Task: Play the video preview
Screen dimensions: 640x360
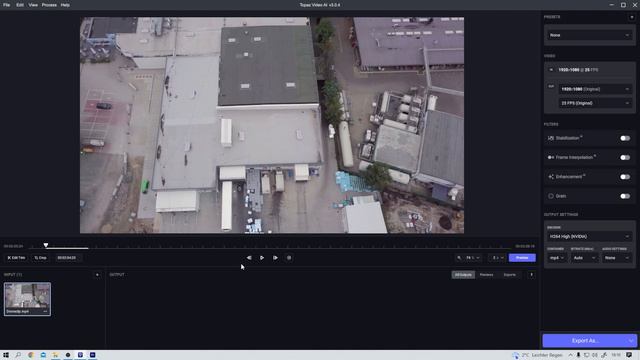Action: 262,258
